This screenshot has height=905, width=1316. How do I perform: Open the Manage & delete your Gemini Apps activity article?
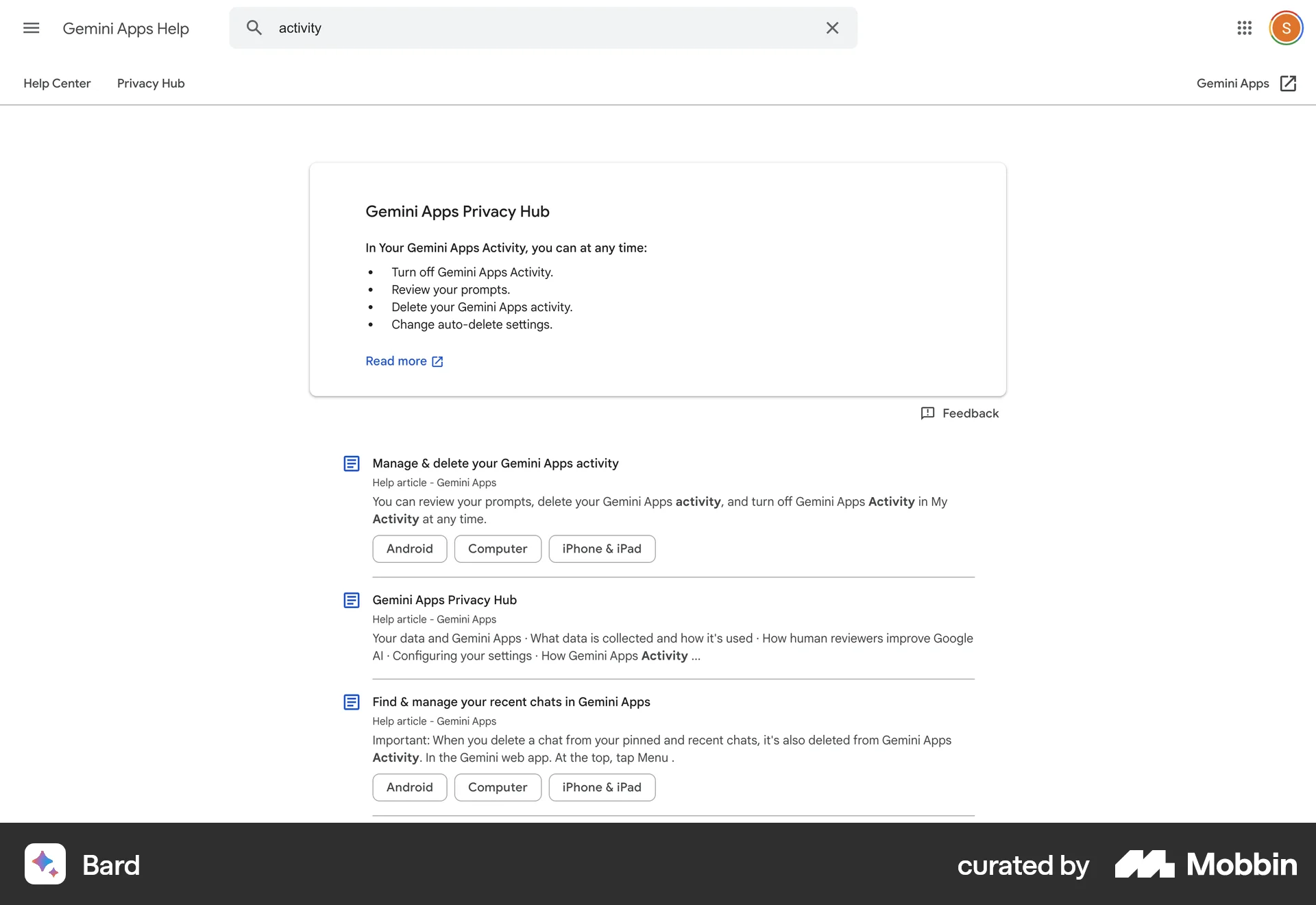pyautogui.click(x=495, y=463)
